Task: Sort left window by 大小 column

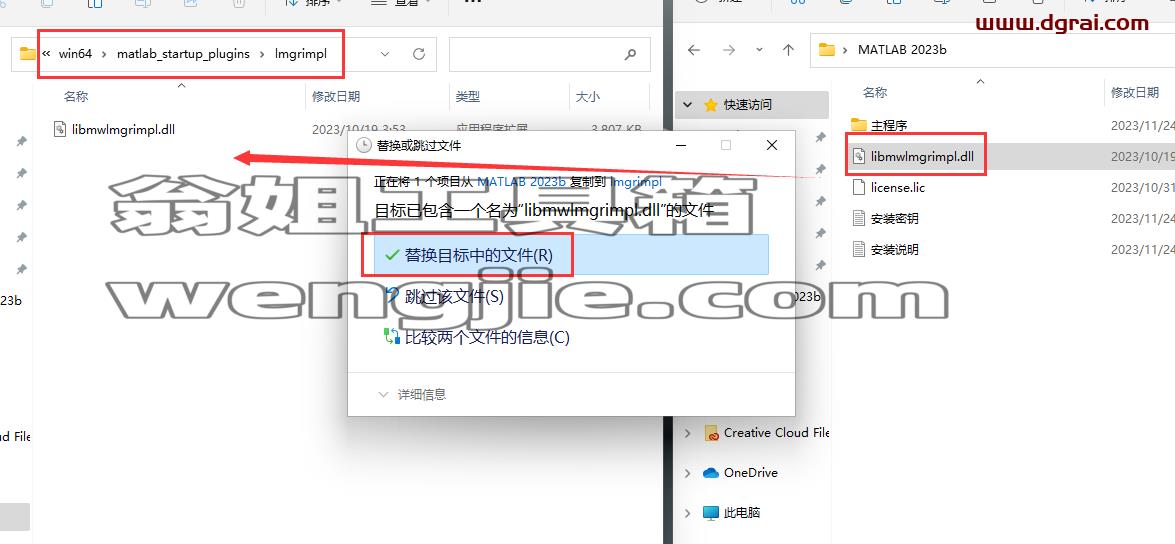Action: [588, 97]
